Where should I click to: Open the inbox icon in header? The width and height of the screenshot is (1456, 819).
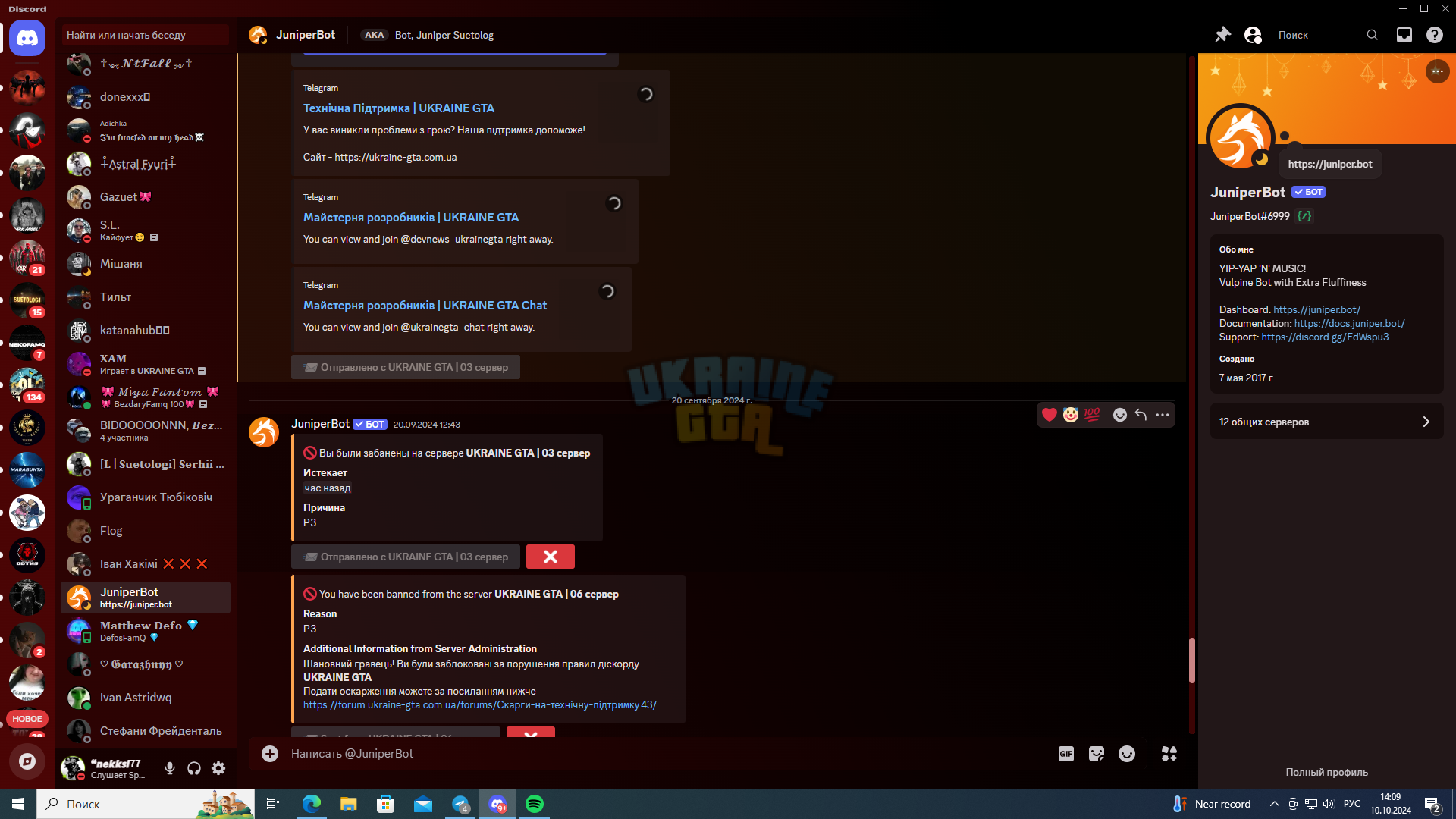[x=1404, y=35]
